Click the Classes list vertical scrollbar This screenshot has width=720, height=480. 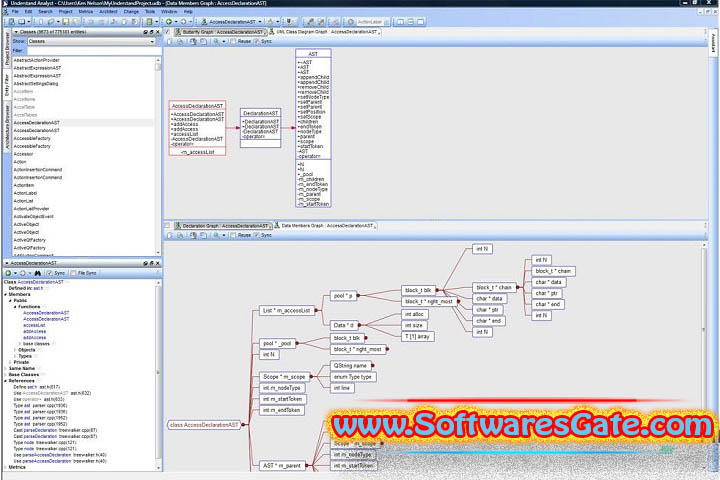tap(158, 157)
